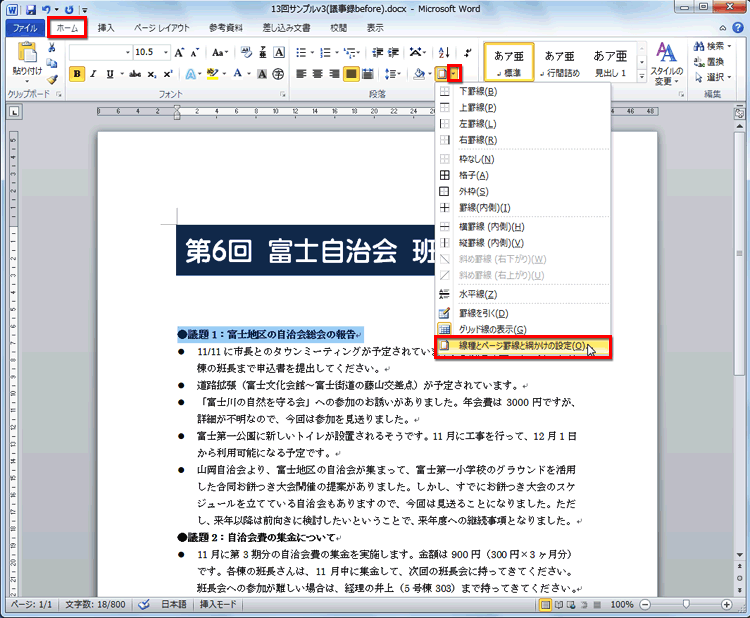
Task: Open the Numbering list dropdown arrow
Action: pyautogui.click(x=336, y=52)
